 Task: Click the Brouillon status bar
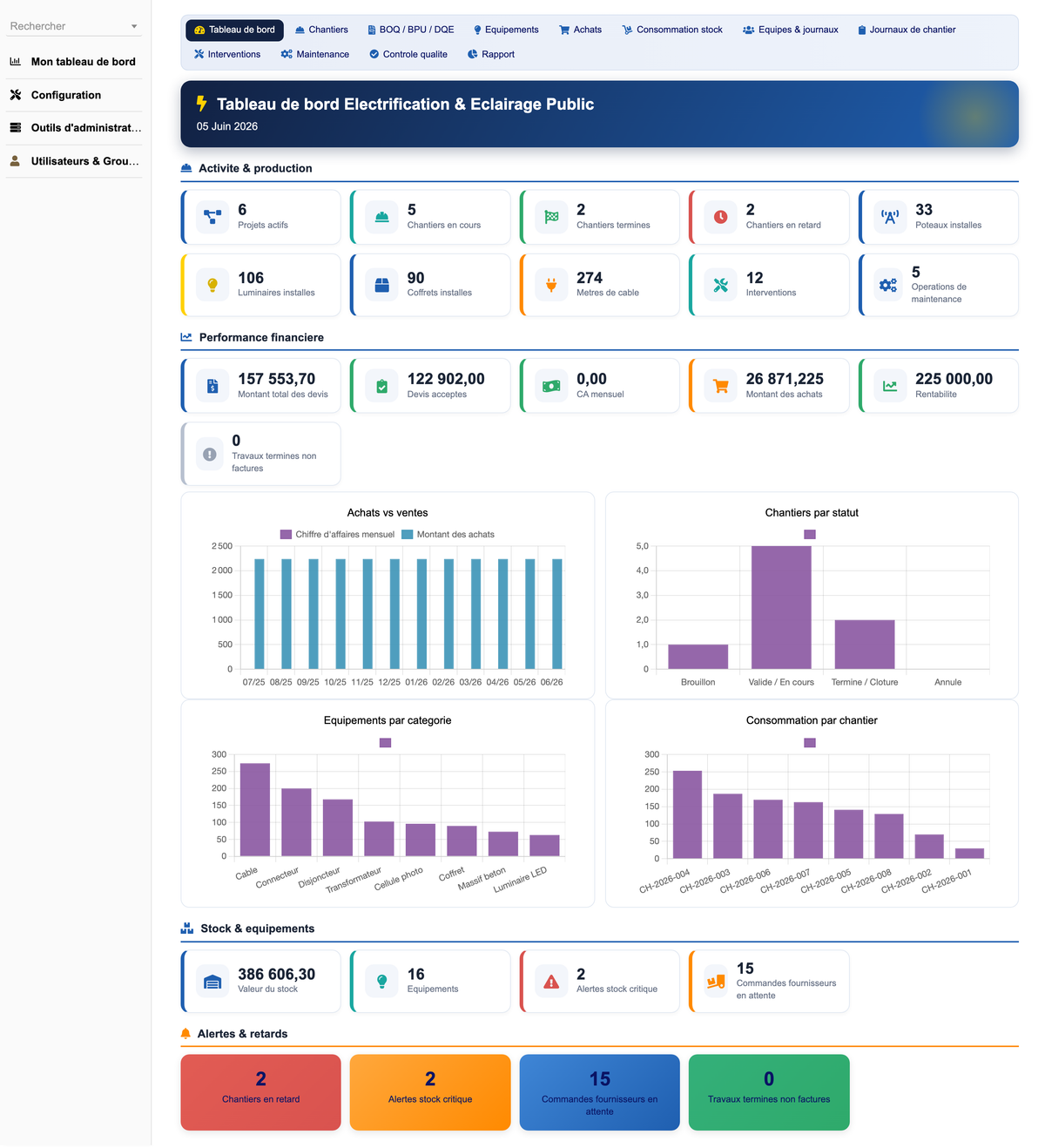(x=698, y=657)
